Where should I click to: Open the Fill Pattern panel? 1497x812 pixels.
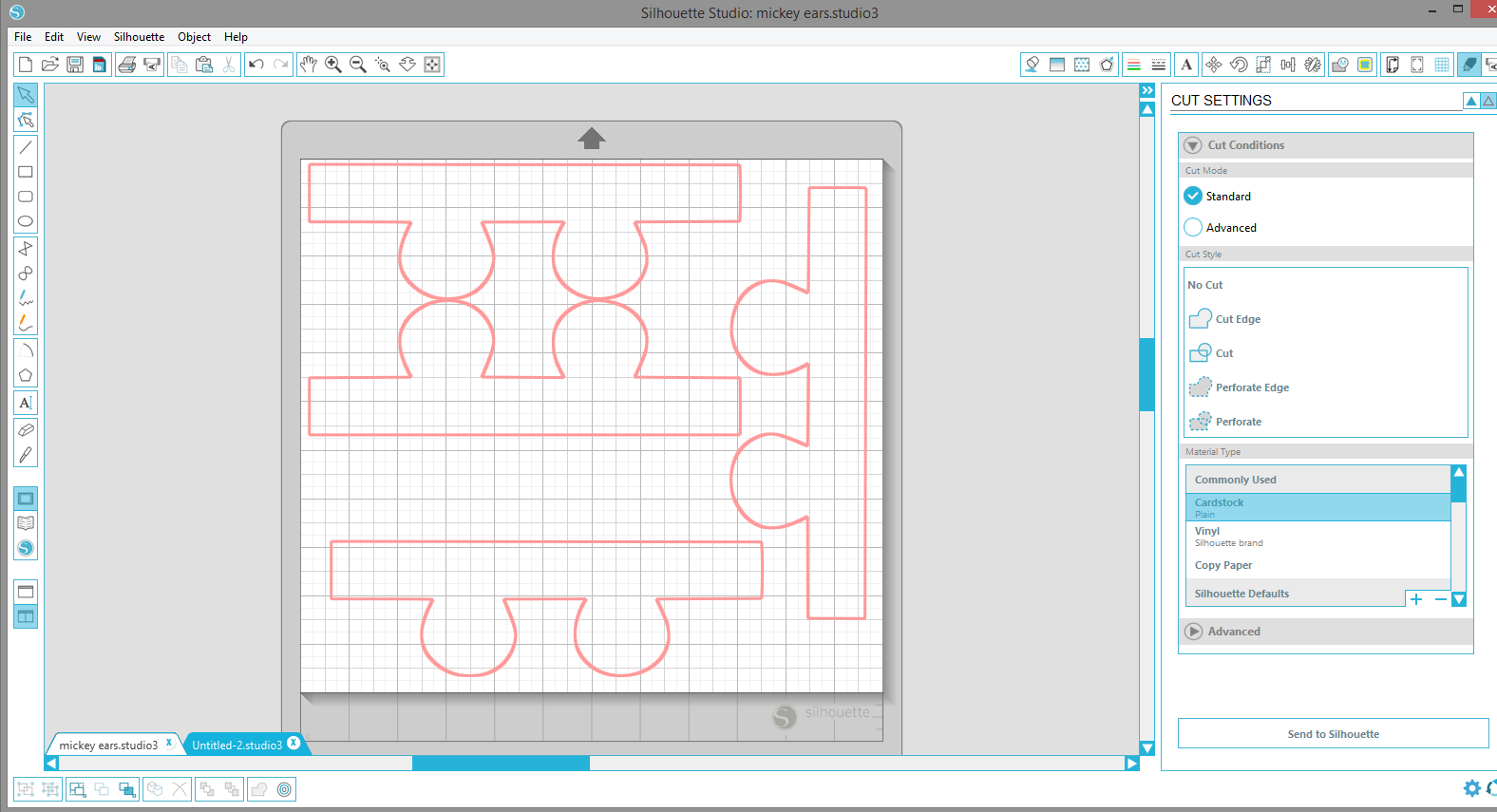point(1082,65)
